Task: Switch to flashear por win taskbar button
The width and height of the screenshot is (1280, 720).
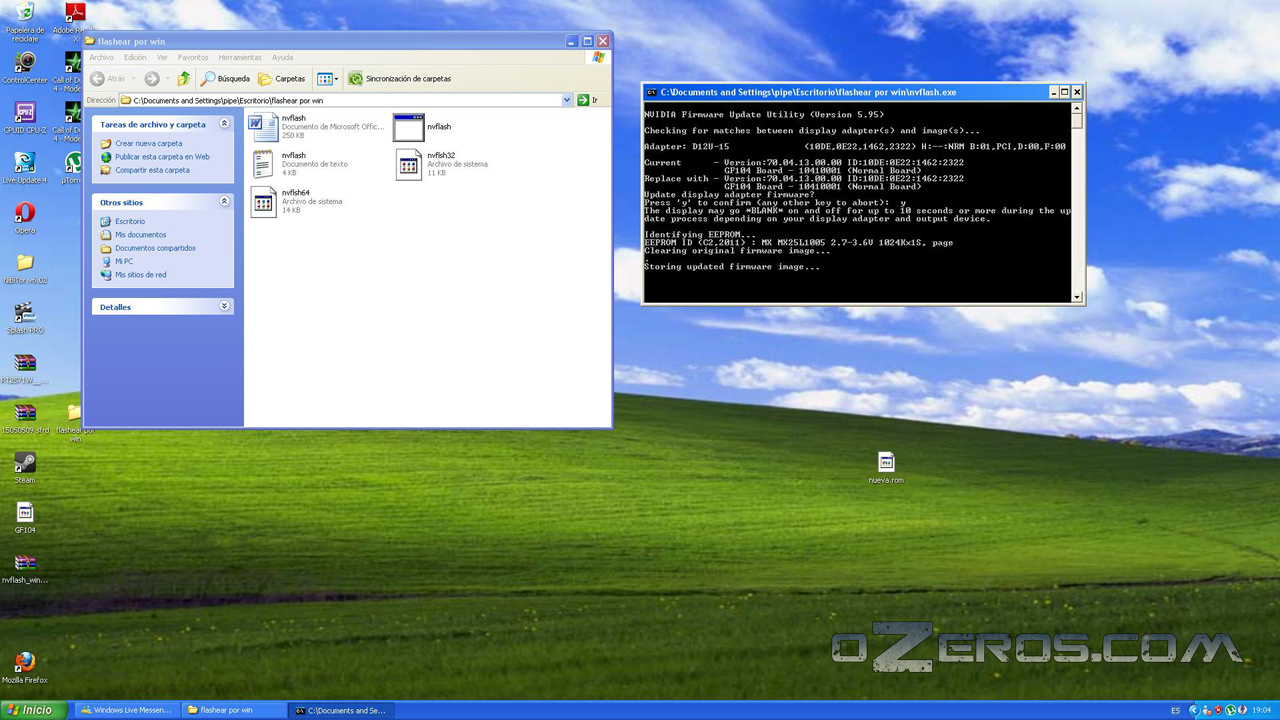Action: pos(232,710)
